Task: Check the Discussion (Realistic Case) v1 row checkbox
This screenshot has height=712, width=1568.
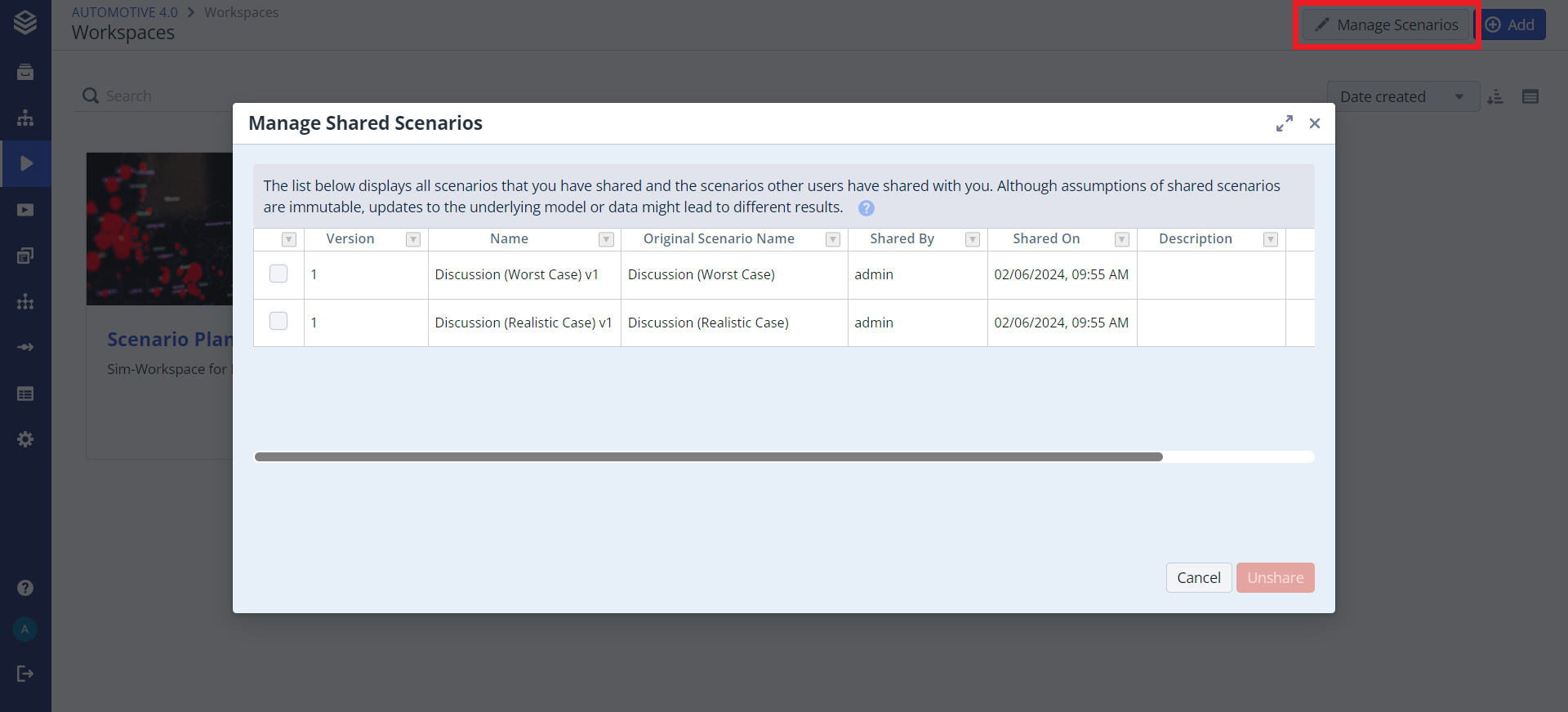Action: [278, 321]
